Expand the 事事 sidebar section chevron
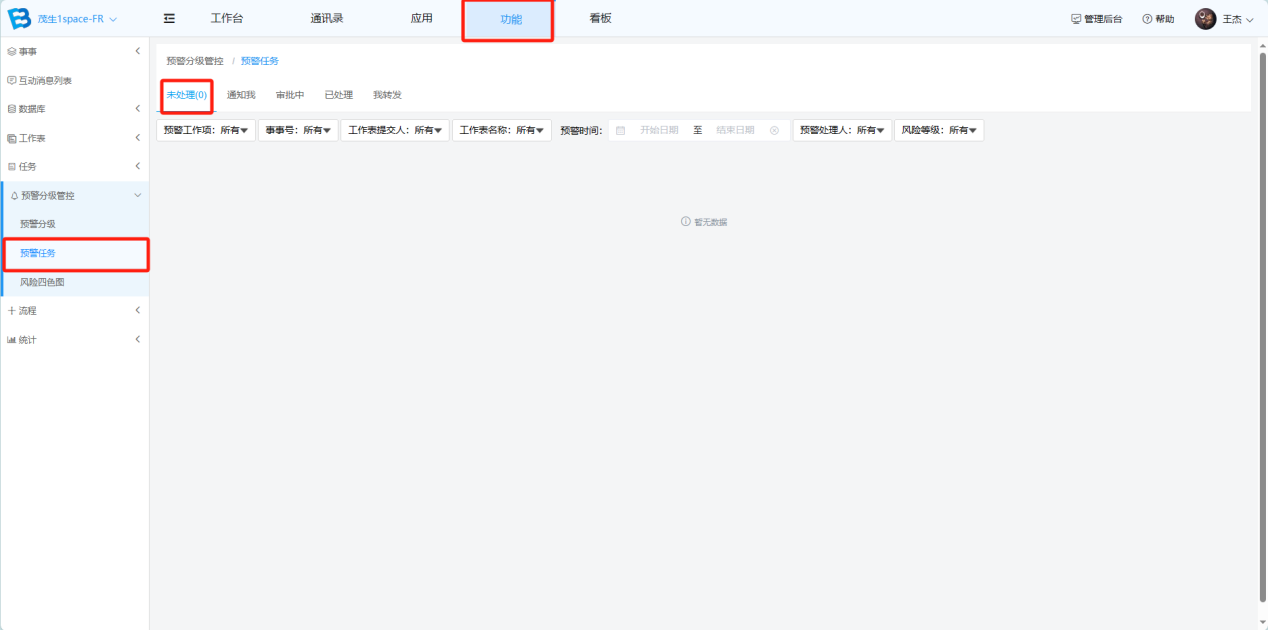This screenshot has height=630, width=1268. click(137, 51)
